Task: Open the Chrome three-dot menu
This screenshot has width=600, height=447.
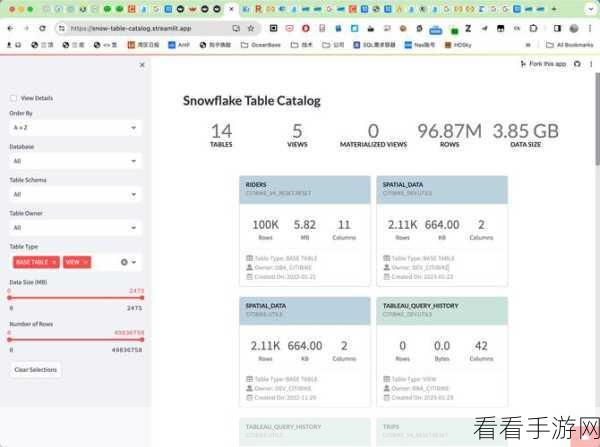Action: 590,28
